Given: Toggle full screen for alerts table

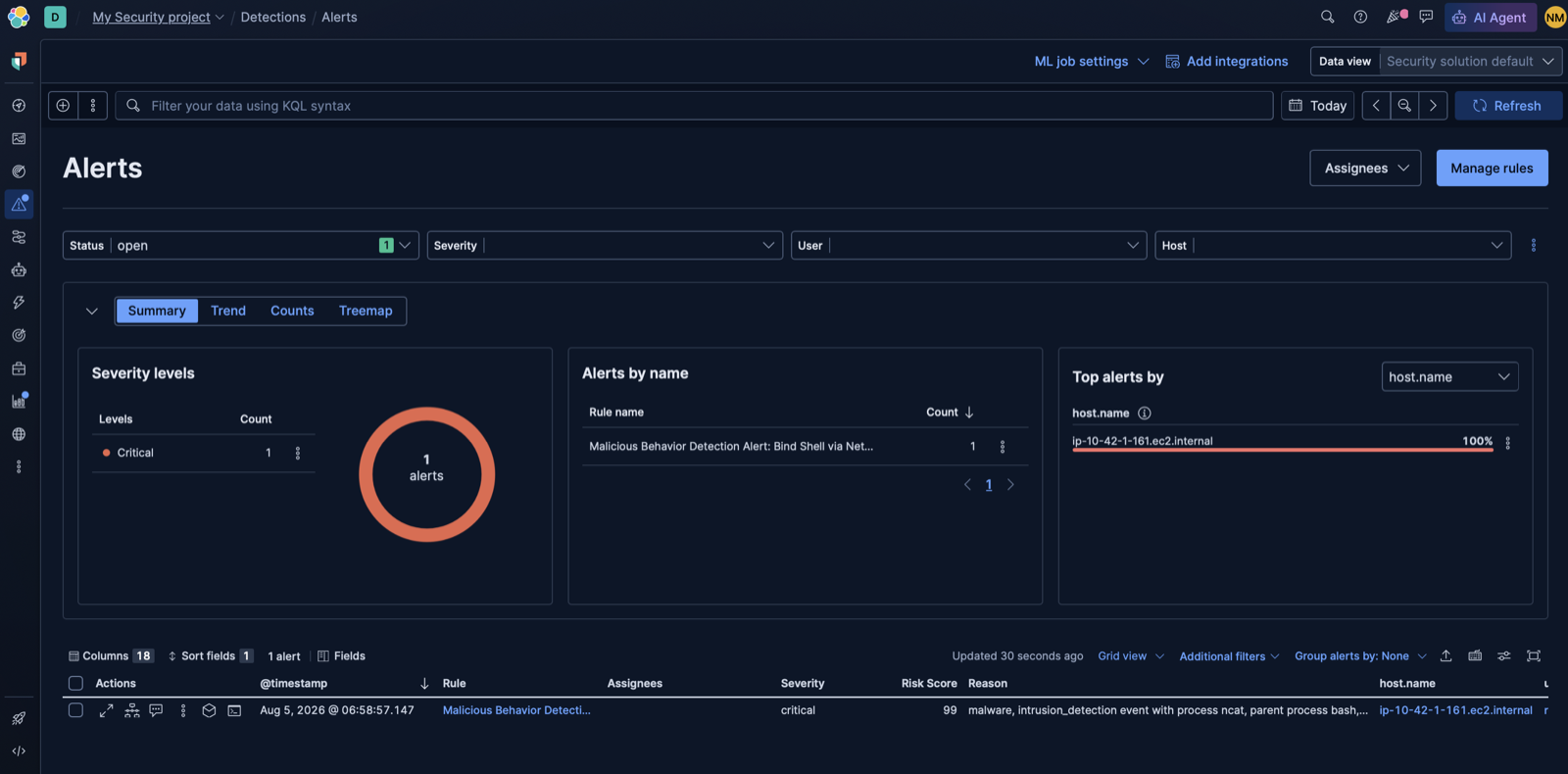Looking at the screenshot, I should pos(1534,656).
